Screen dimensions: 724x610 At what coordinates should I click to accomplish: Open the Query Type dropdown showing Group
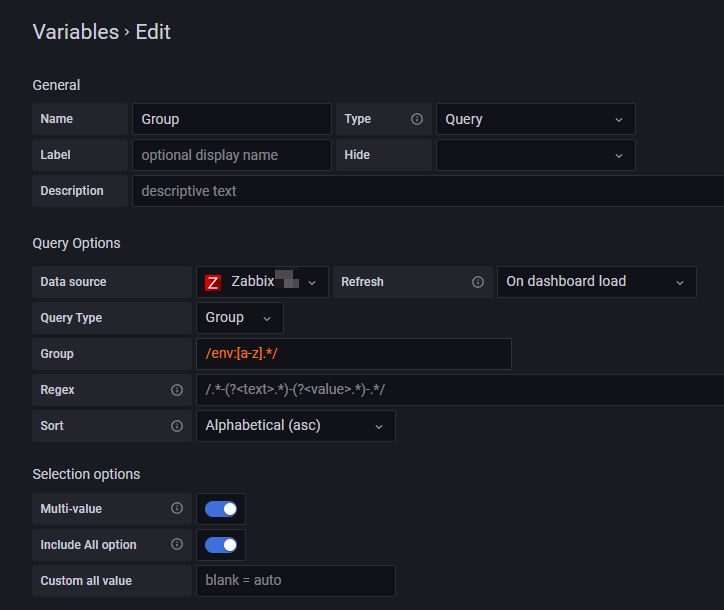(x=239, y=318)
